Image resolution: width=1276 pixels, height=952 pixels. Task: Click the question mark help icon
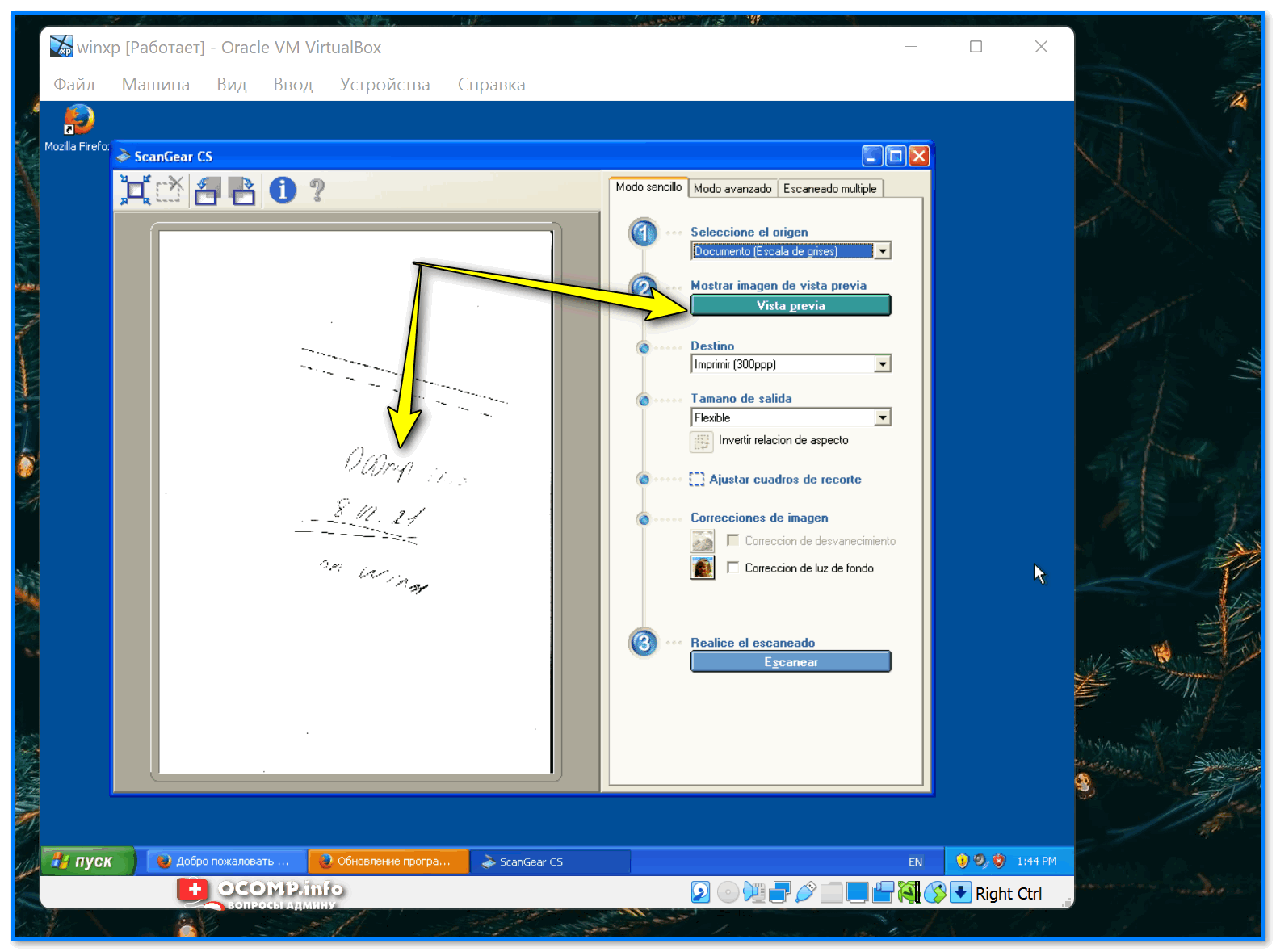(x=317, y=191)
